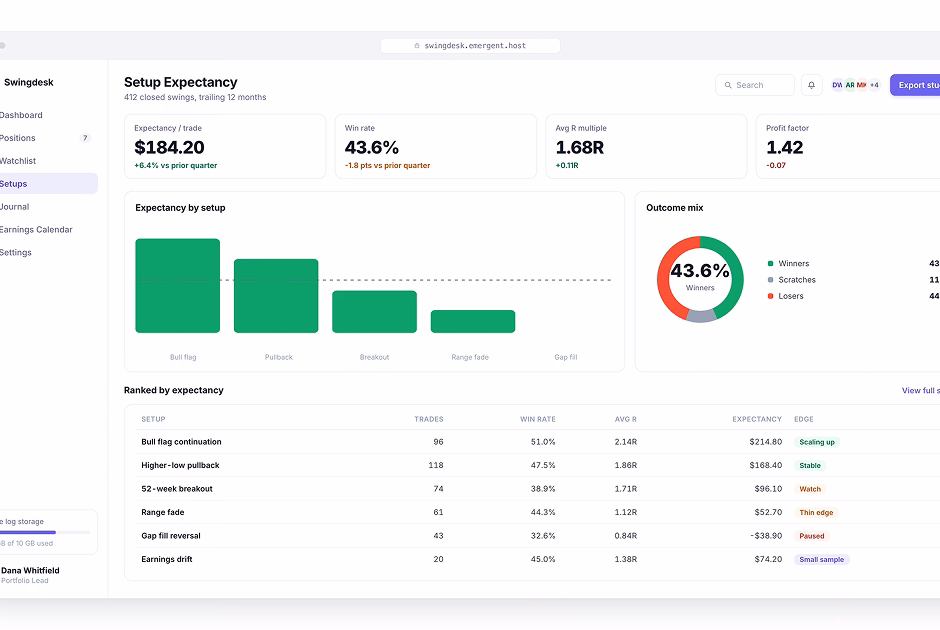Sort table by AVG R column header
This screenshot has width=940, height=630.
point(626,419)
